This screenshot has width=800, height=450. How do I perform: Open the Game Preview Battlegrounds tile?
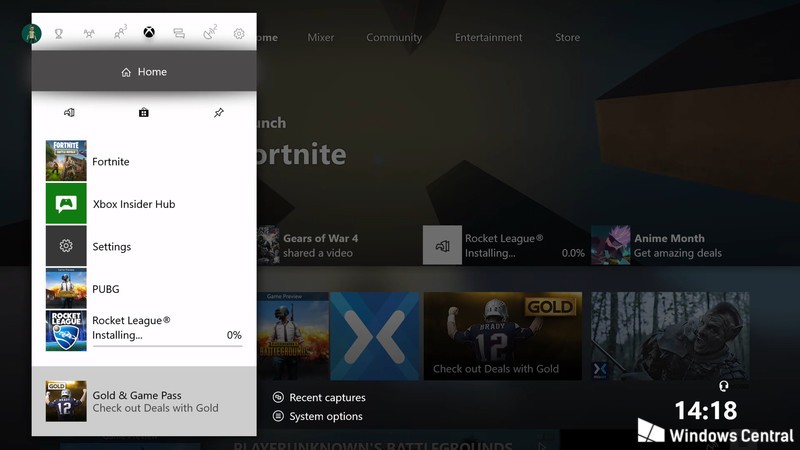(x=293, y=336)
